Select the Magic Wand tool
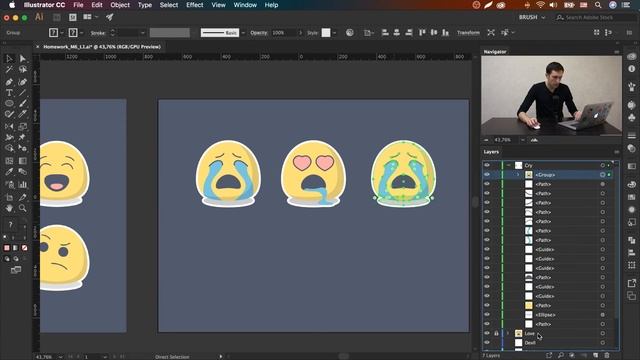The width and height of the screenshot is (640, 360). (9, 70)
